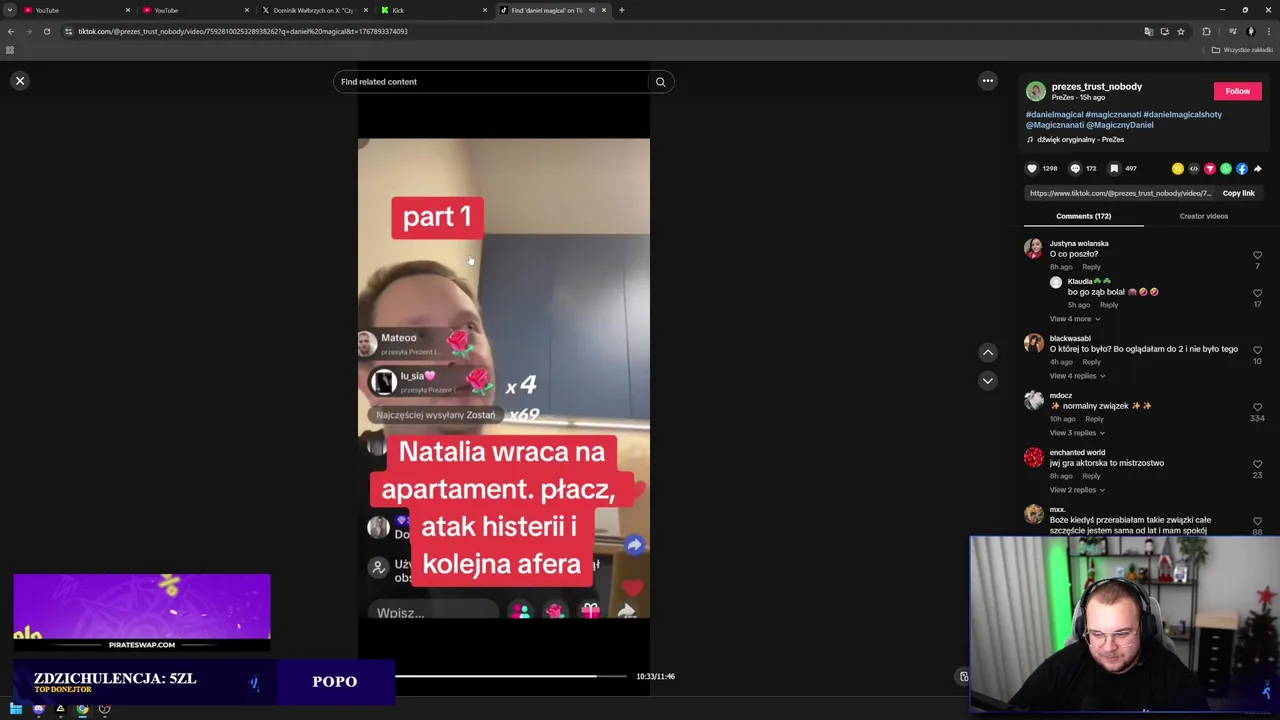Screen dimensions: 1280x720
Task: Close the active TikTok browser tab
Action: point(604,10)
